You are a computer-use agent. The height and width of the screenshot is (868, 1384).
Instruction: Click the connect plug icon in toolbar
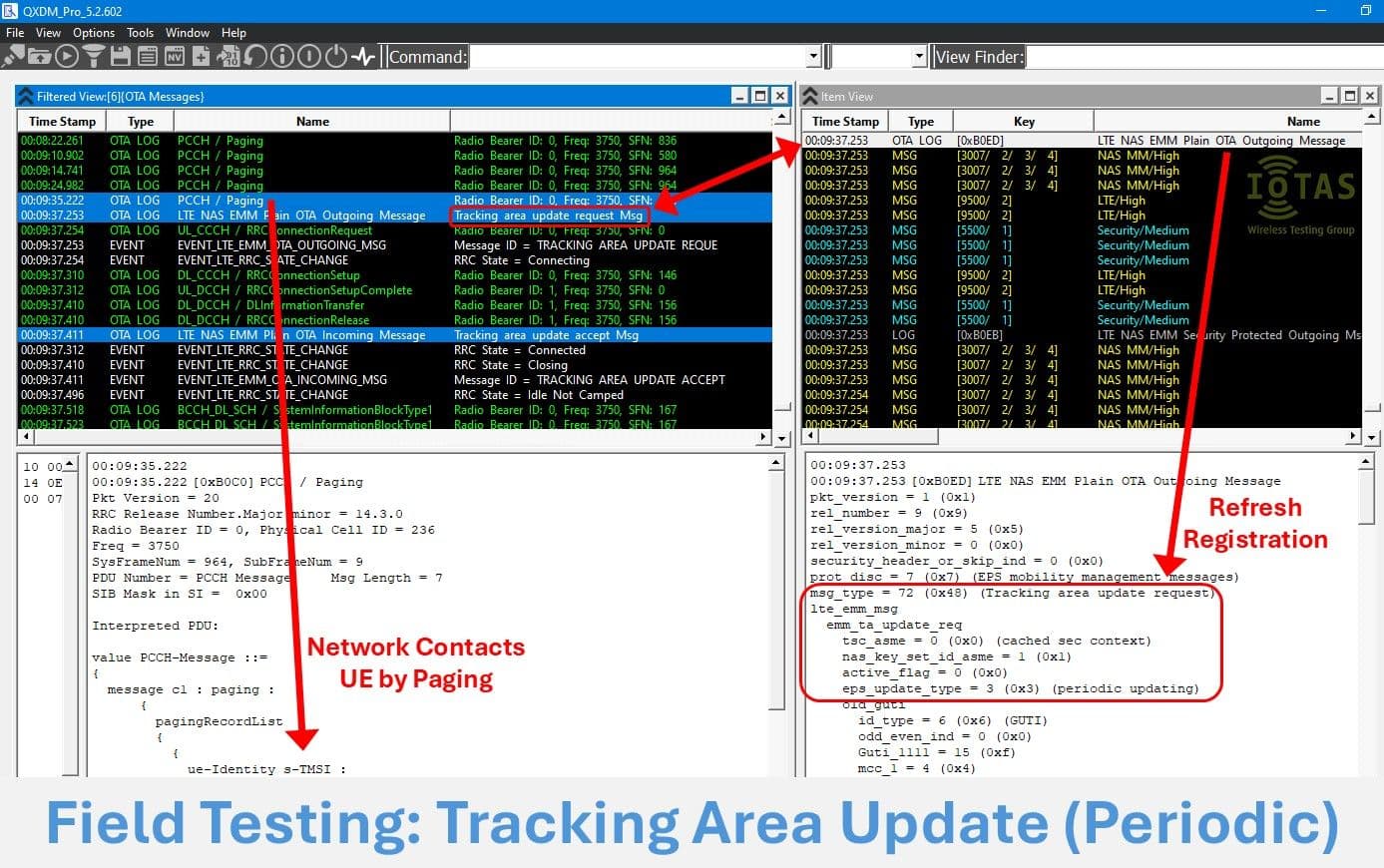click(13, 57)
